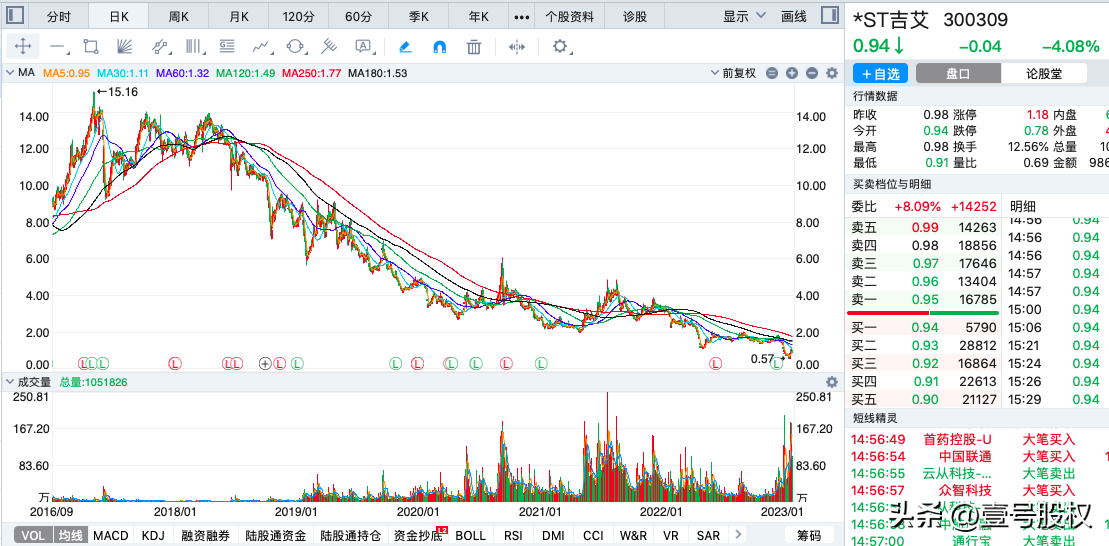Toggle the blue magnet snap icon
The width and height of the screenshot is (1109, 546).
click(x=439, y=47)
